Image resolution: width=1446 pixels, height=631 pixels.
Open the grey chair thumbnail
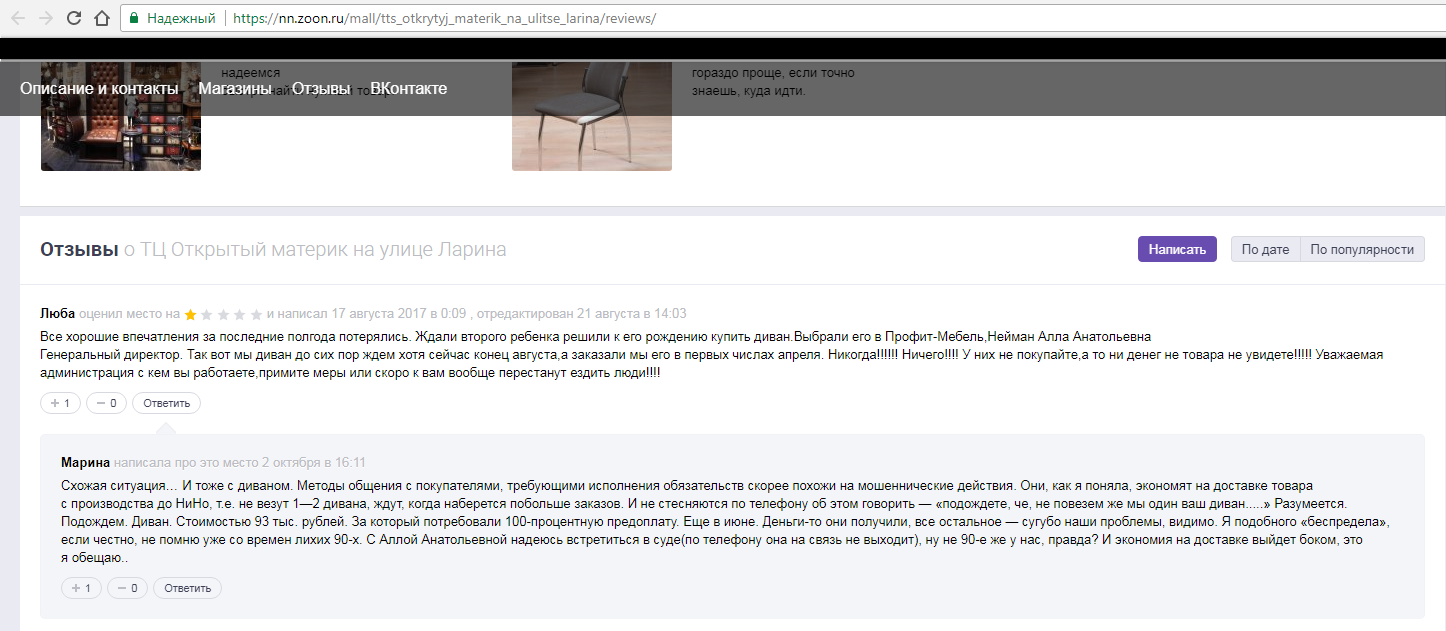592,117
